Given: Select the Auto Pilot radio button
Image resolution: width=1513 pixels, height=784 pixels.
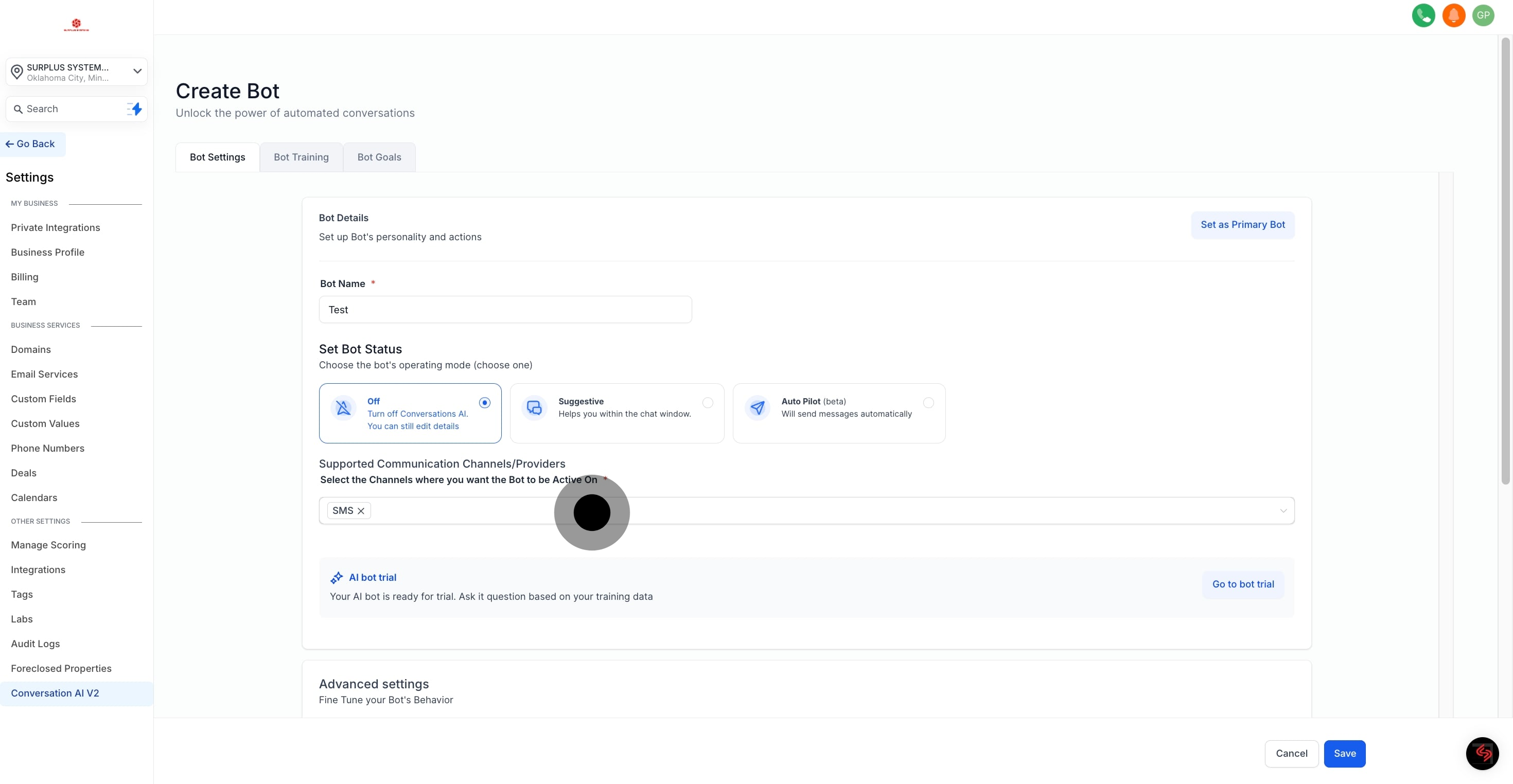Looking at the screenshot, I should [928, 403].
